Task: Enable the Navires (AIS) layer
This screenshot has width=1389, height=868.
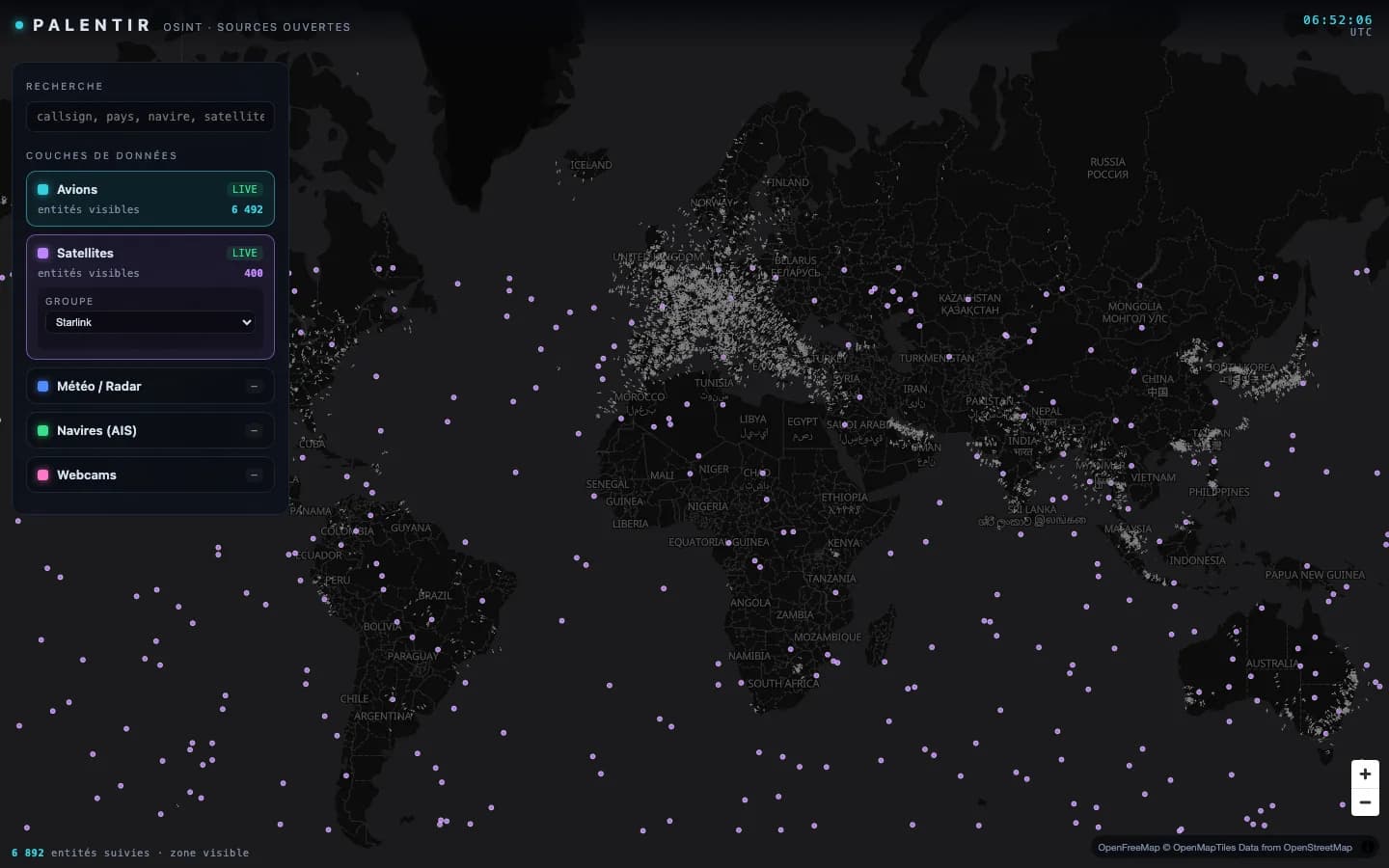Action: (150, 430)
